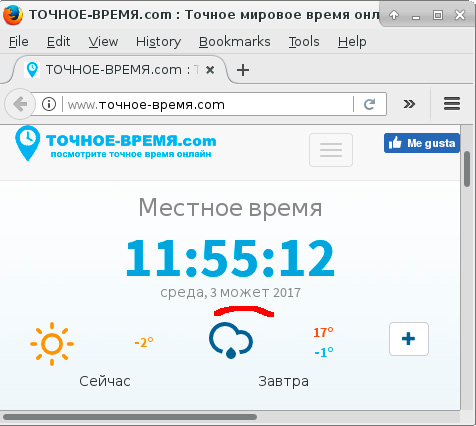Close the ТОЧНОЕ-ВРЕМЯ.com tab
The height and width of the screenshot is (426, 476).
tap(210, 70)
